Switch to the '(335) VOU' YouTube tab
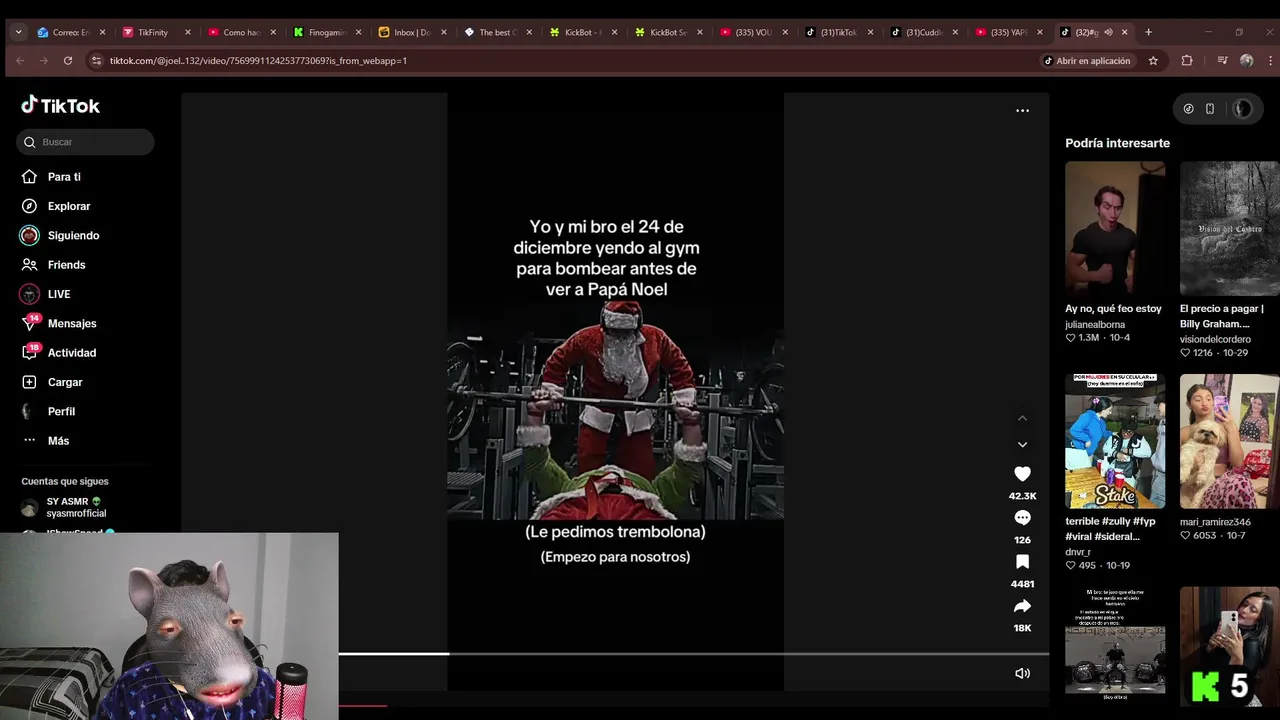This screenshot has width=1280, height=720. click(753, 32)
